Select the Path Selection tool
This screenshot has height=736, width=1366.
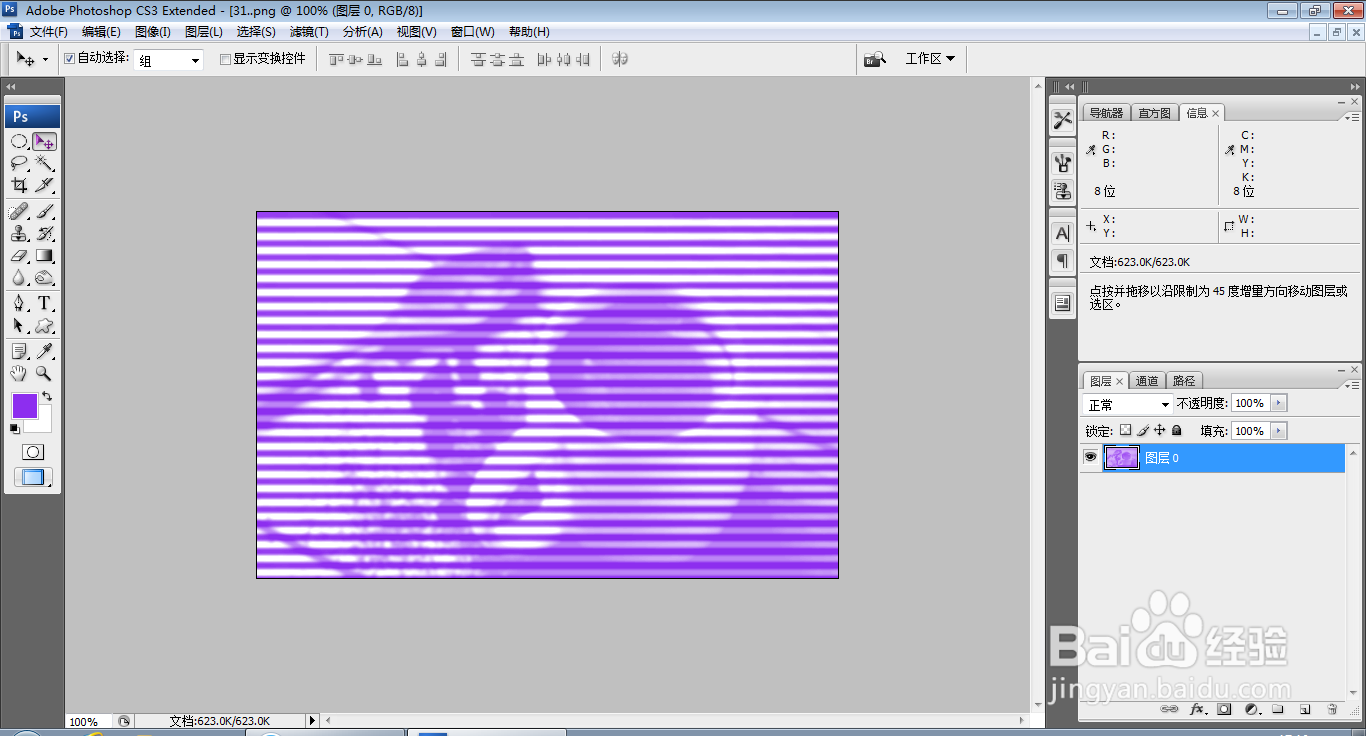[19, 326]
